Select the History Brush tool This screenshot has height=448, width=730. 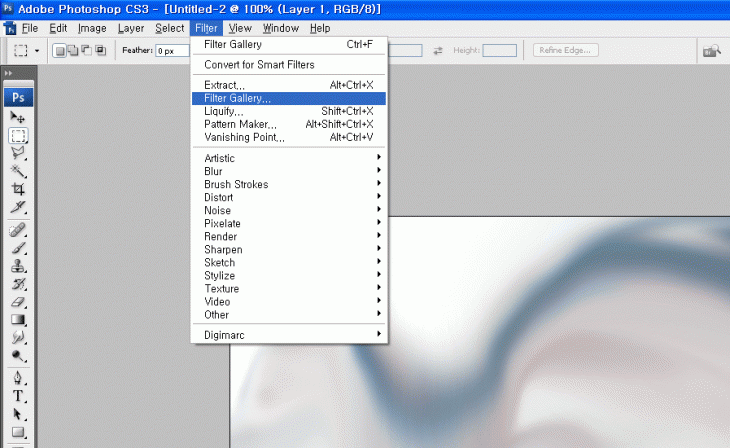(x=18, y=284)
